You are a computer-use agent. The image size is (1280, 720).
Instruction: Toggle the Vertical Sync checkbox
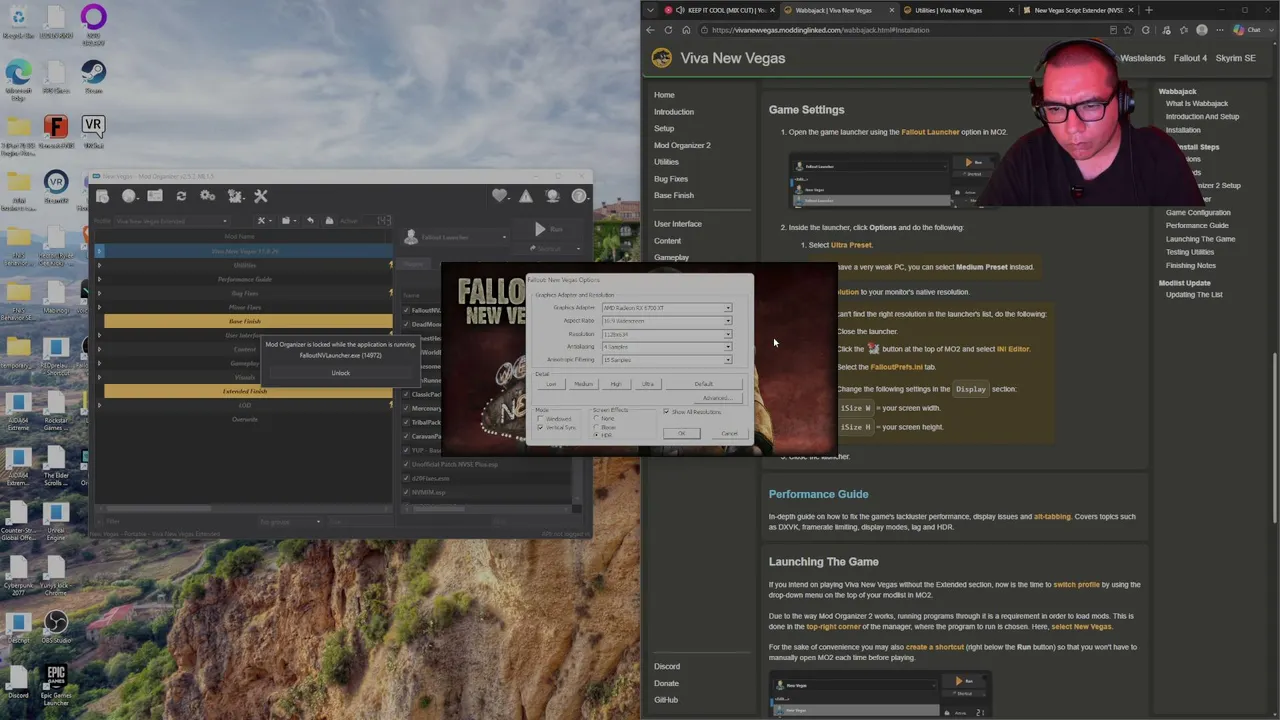(x=541, y=427)
